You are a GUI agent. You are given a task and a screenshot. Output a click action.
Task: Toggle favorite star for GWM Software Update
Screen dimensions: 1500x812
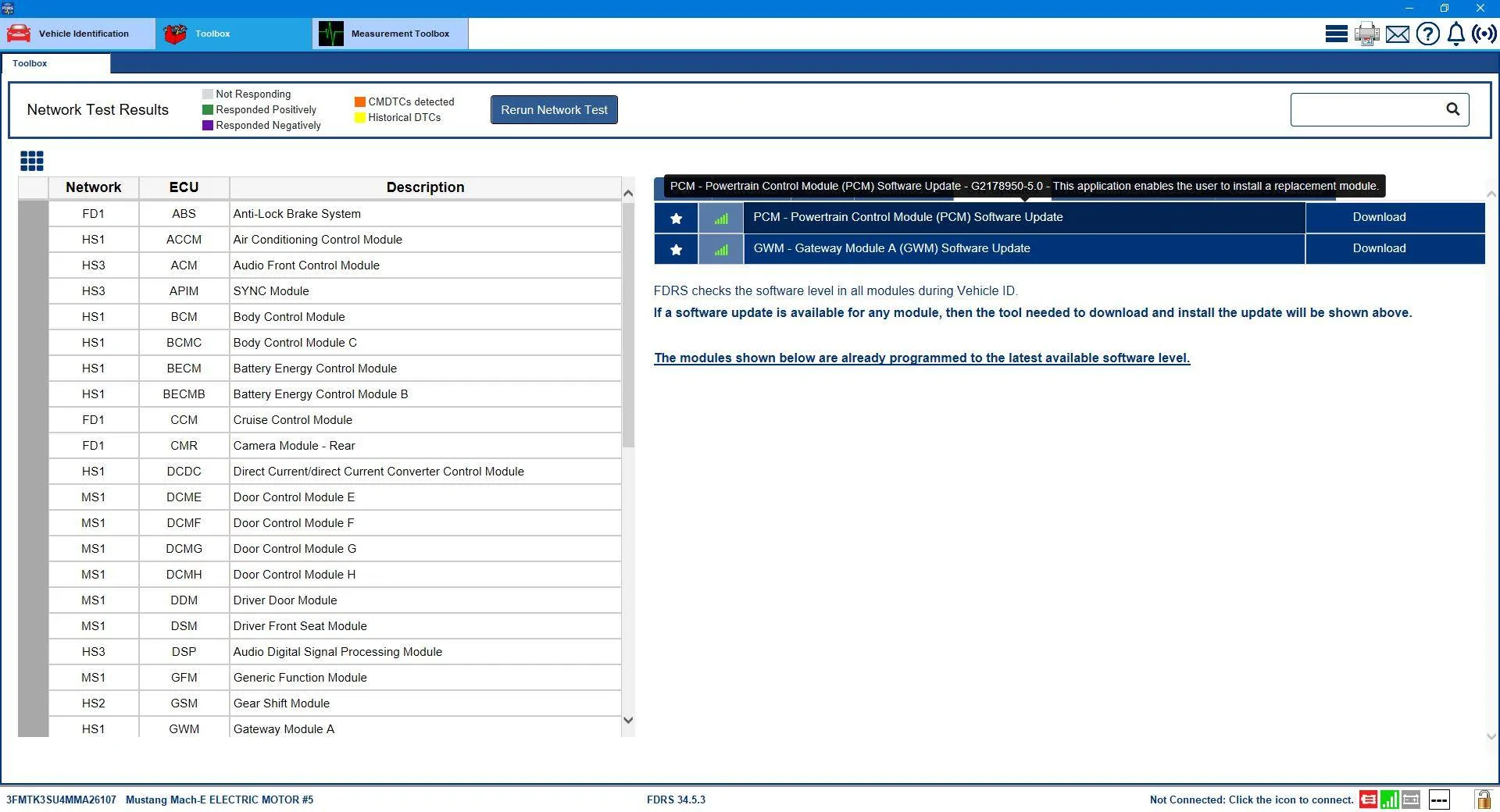click(x=676, y=249)
